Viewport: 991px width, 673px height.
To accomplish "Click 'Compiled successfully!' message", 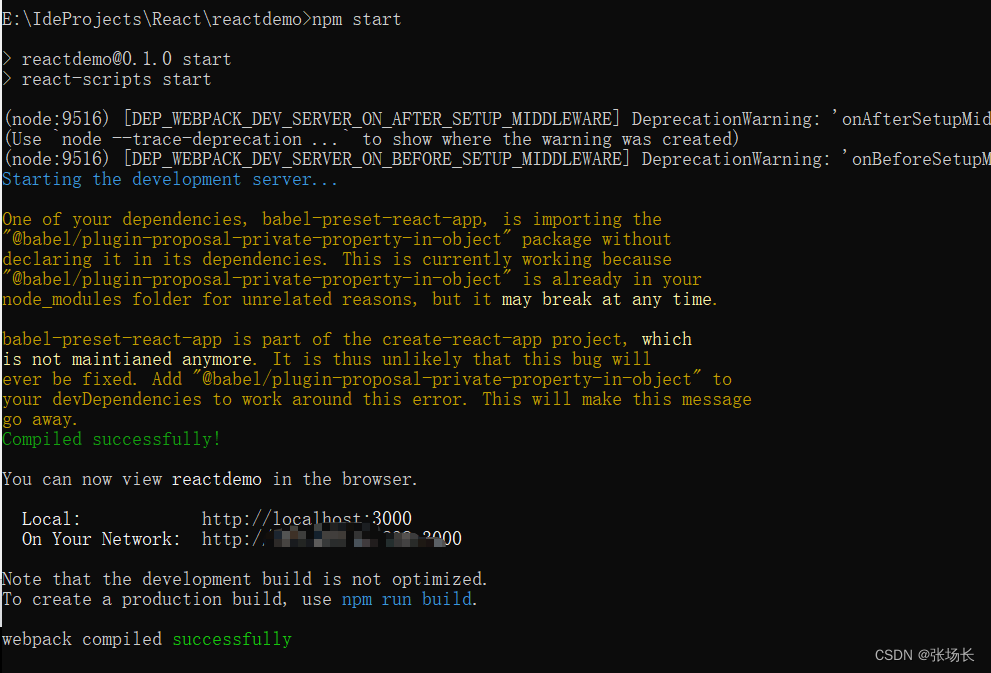I will [111, 439].
